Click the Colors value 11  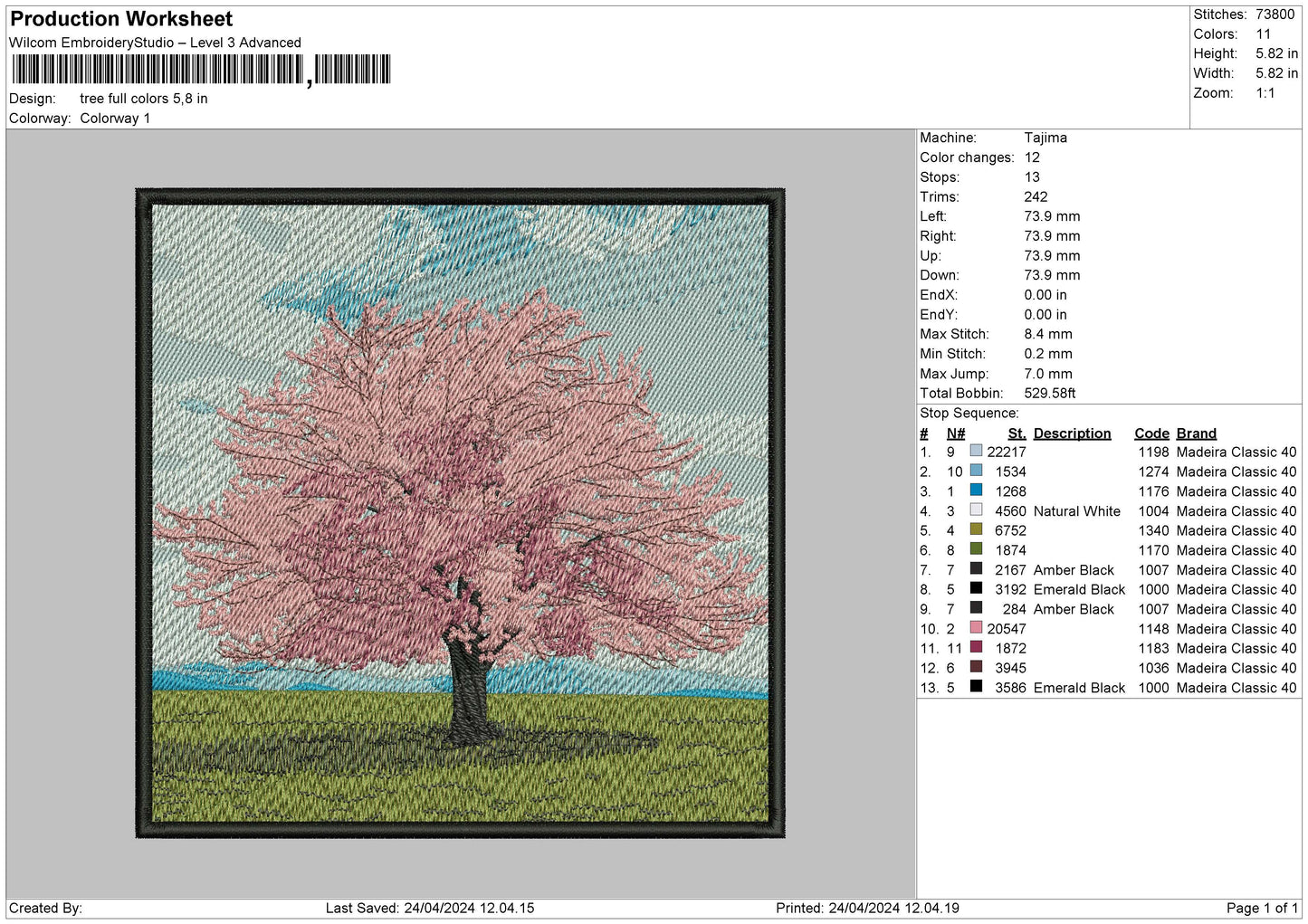(1264, 34)
